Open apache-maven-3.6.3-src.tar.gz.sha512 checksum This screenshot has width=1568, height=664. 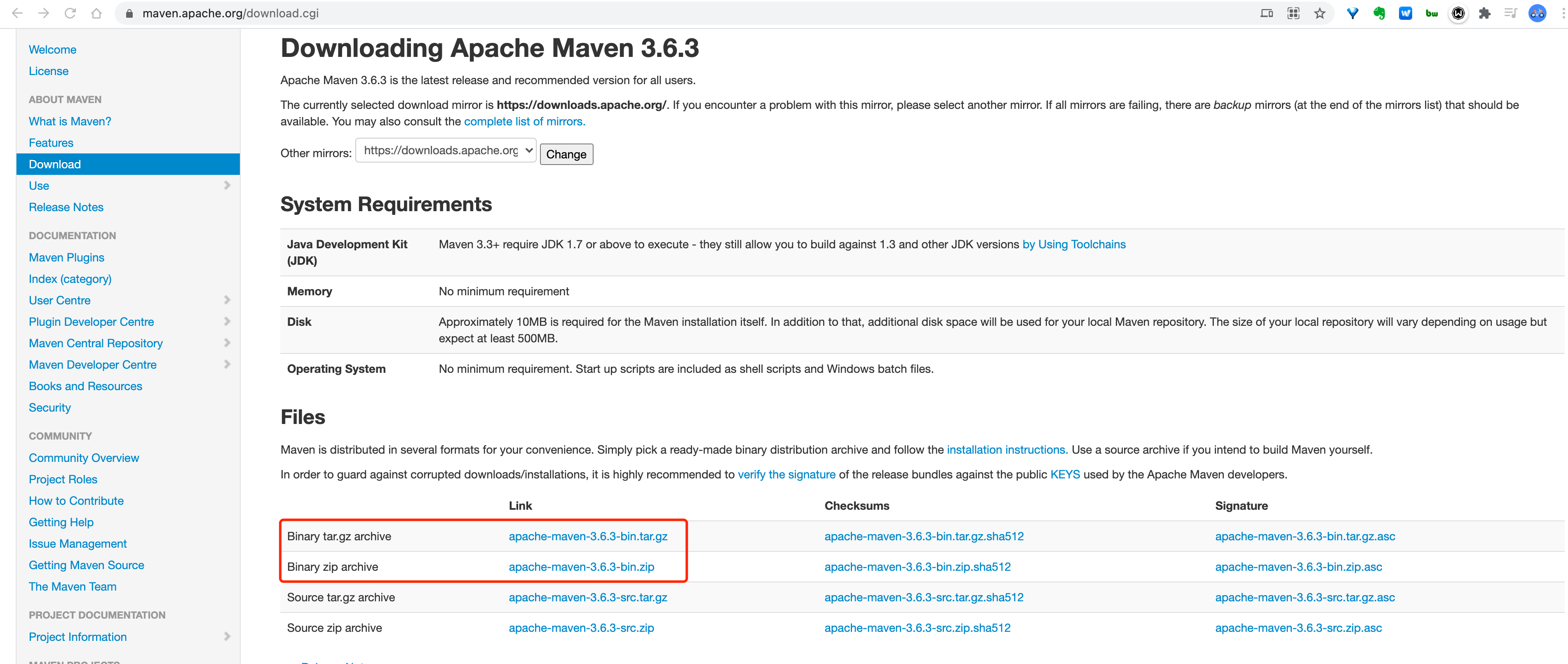pos(924,598)
